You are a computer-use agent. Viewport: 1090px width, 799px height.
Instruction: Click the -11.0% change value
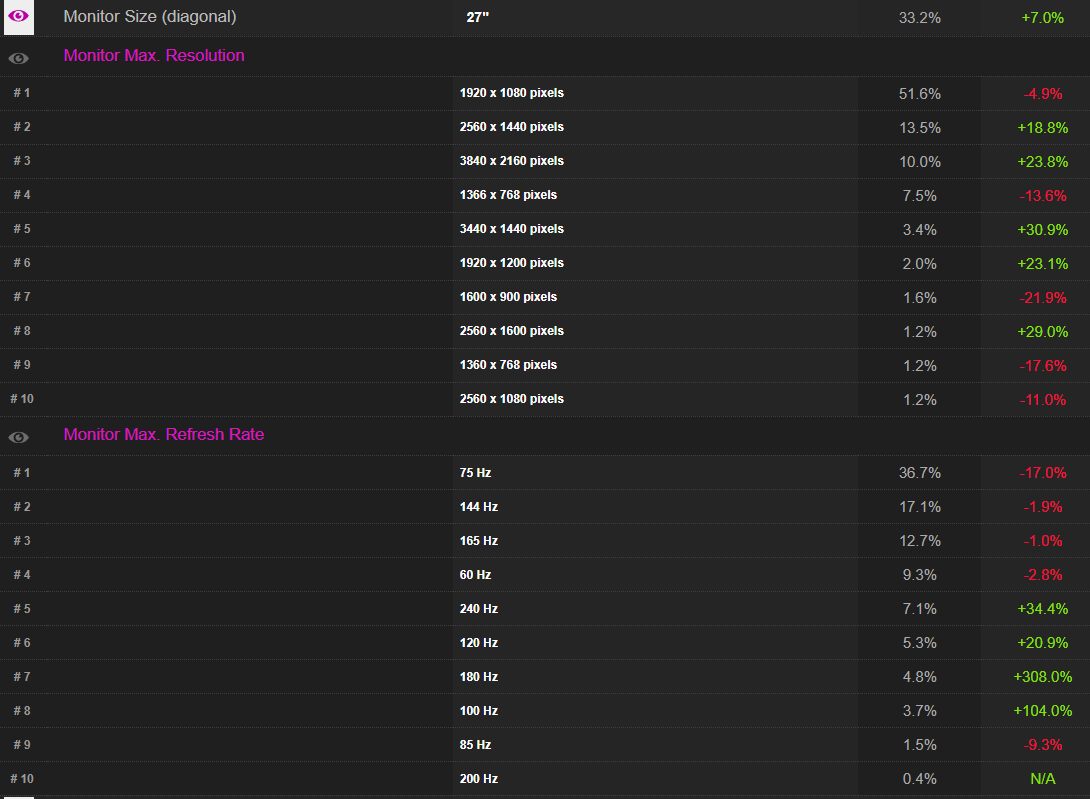click(x=1042, y=401)
